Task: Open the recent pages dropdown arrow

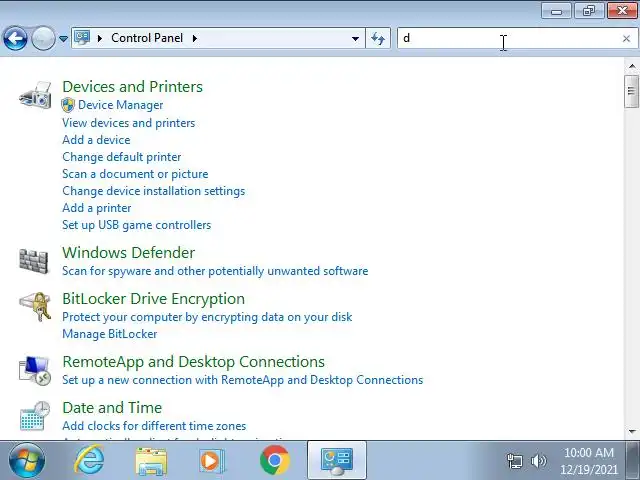Action: pos(63,39)
